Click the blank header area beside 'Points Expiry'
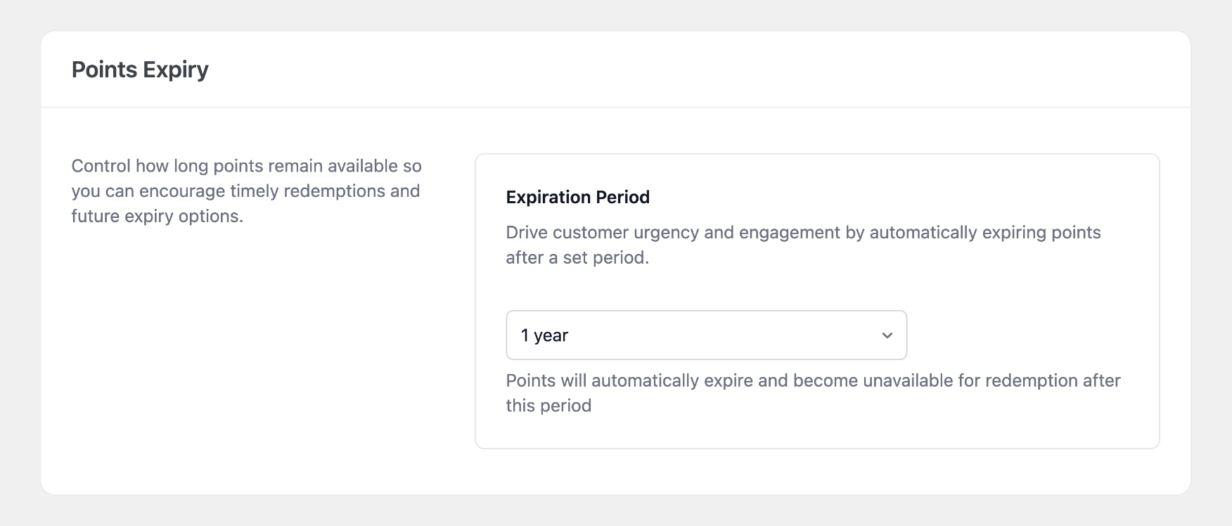This screenshot has width=1232, height=526. [x=700, y=70]
